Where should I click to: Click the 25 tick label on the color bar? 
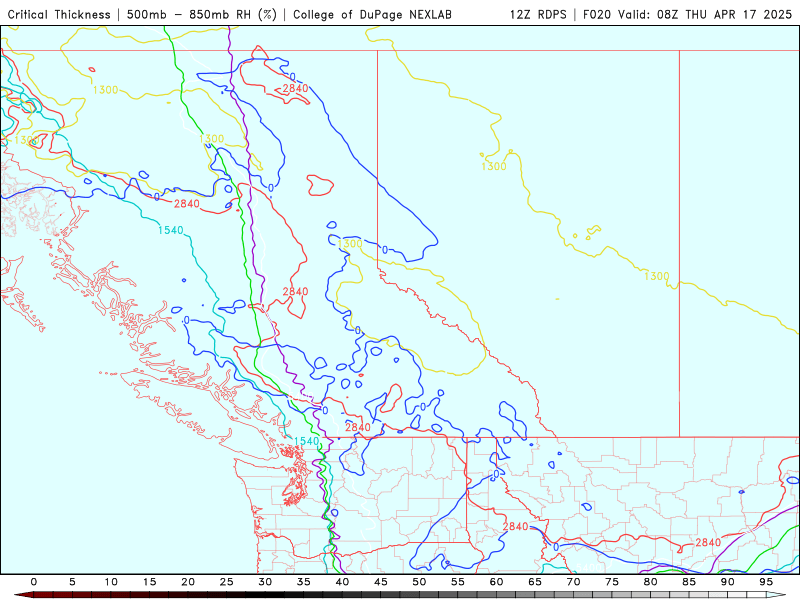pos(227,582)
